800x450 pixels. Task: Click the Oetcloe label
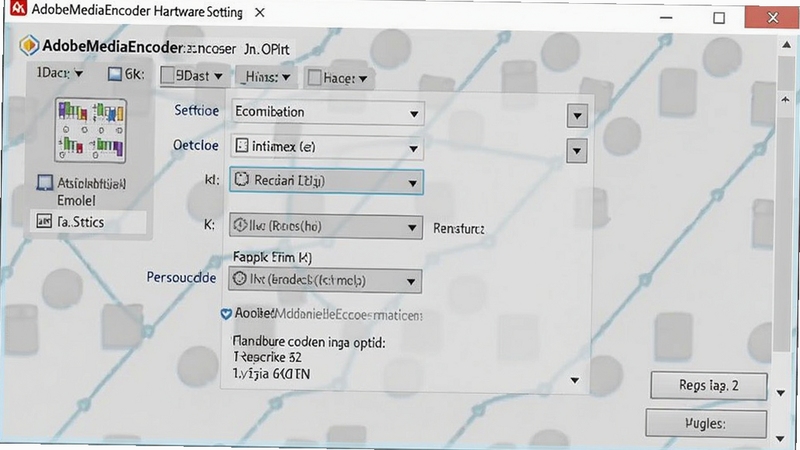195,145
